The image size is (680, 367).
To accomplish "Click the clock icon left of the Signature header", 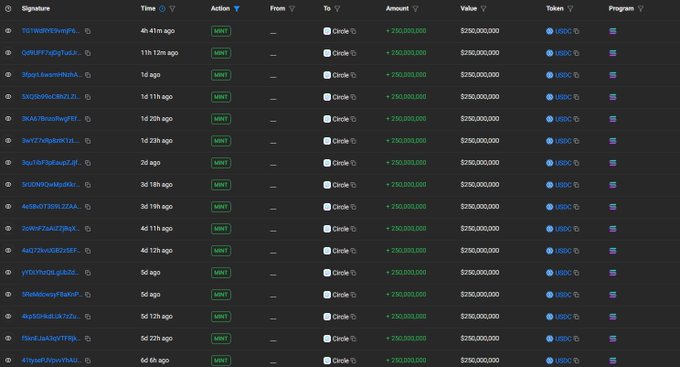I will (x=8, y=8).
